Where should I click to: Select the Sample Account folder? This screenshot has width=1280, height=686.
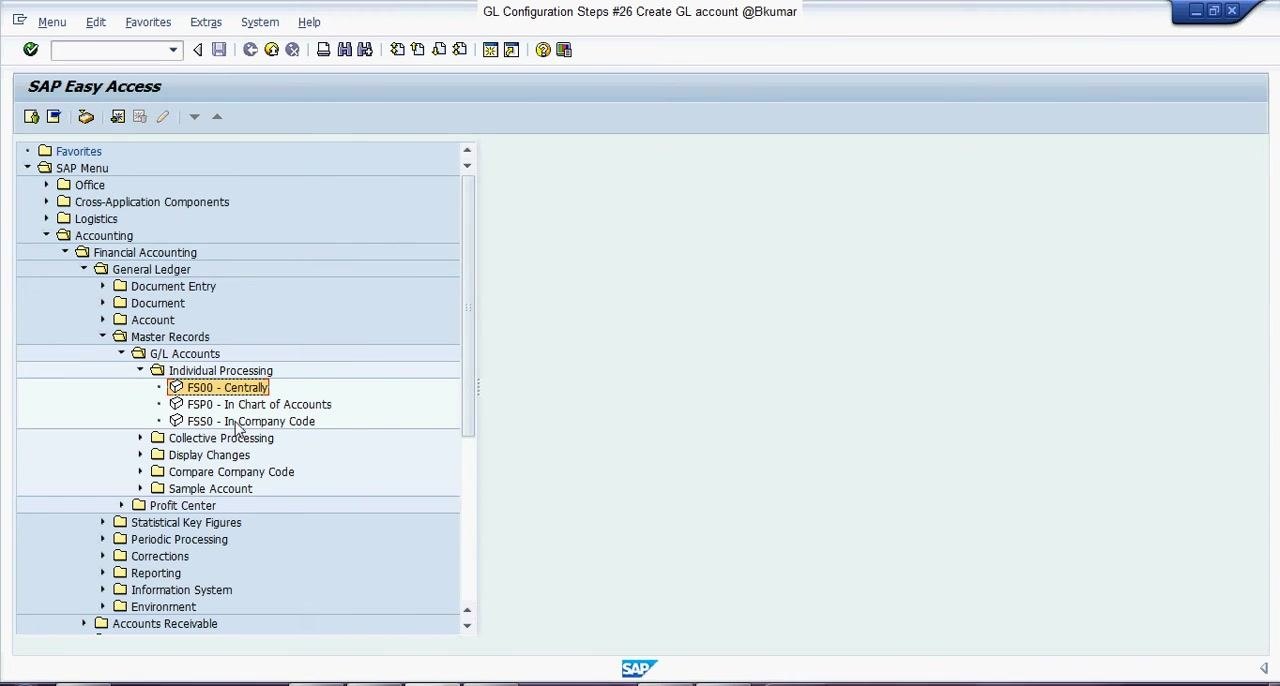[210, 489]
